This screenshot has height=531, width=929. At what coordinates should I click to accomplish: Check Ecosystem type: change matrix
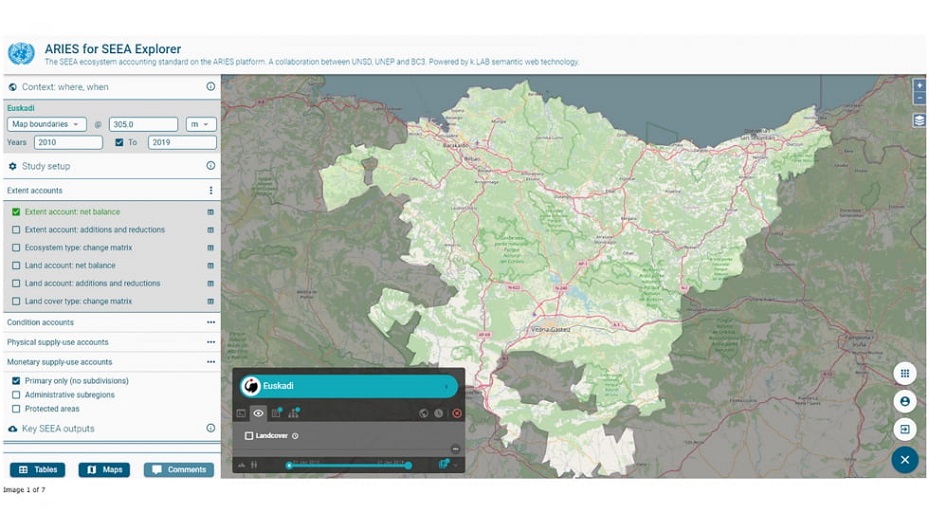(x=16, y=248)
